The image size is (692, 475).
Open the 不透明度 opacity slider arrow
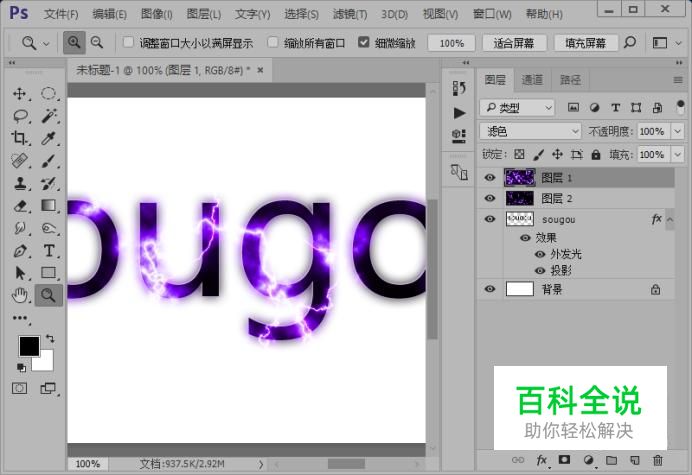tap(677, 131)
